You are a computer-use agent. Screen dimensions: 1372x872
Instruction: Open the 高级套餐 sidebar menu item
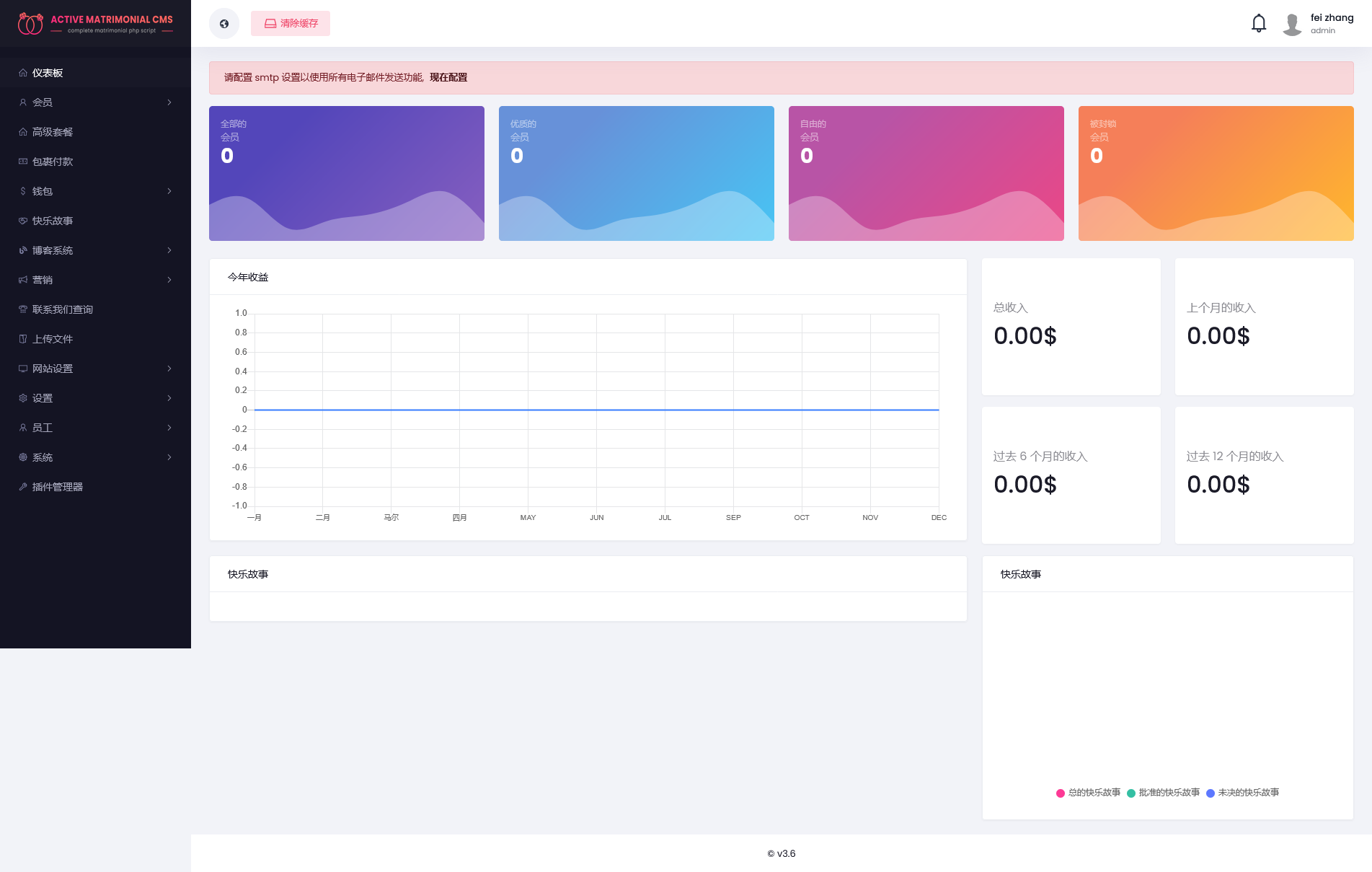(53, 132)
